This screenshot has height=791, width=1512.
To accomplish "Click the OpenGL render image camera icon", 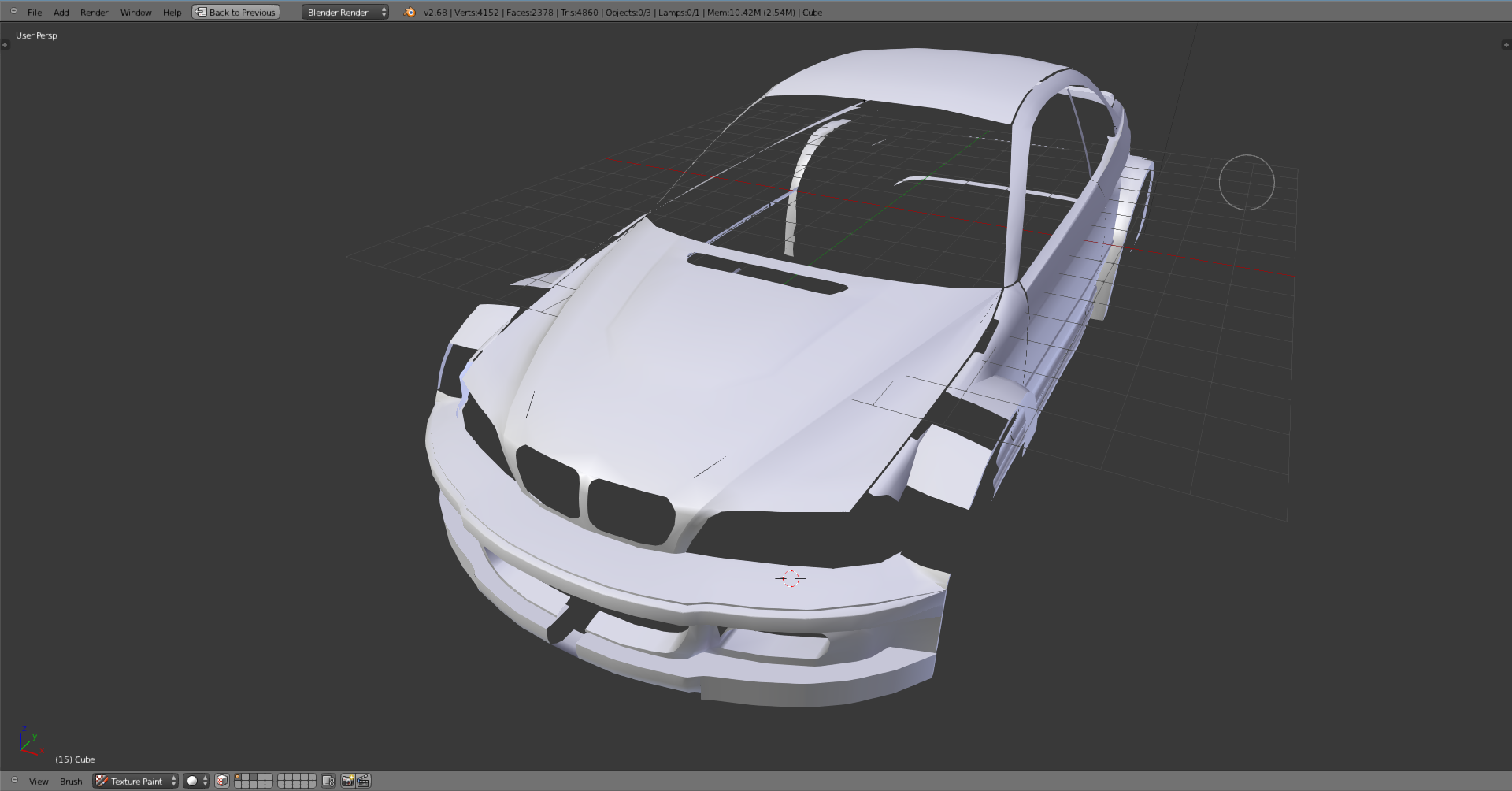I will (347, 781).
